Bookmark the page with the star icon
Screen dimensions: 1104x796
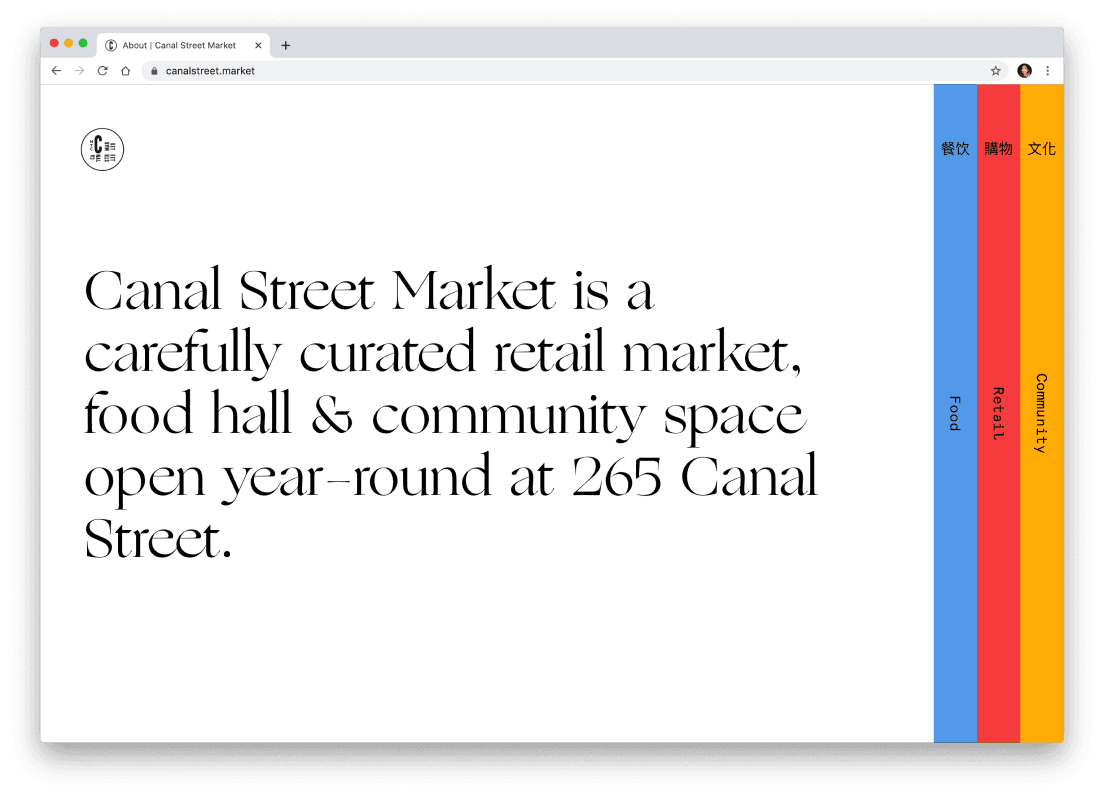pos(995,71)
